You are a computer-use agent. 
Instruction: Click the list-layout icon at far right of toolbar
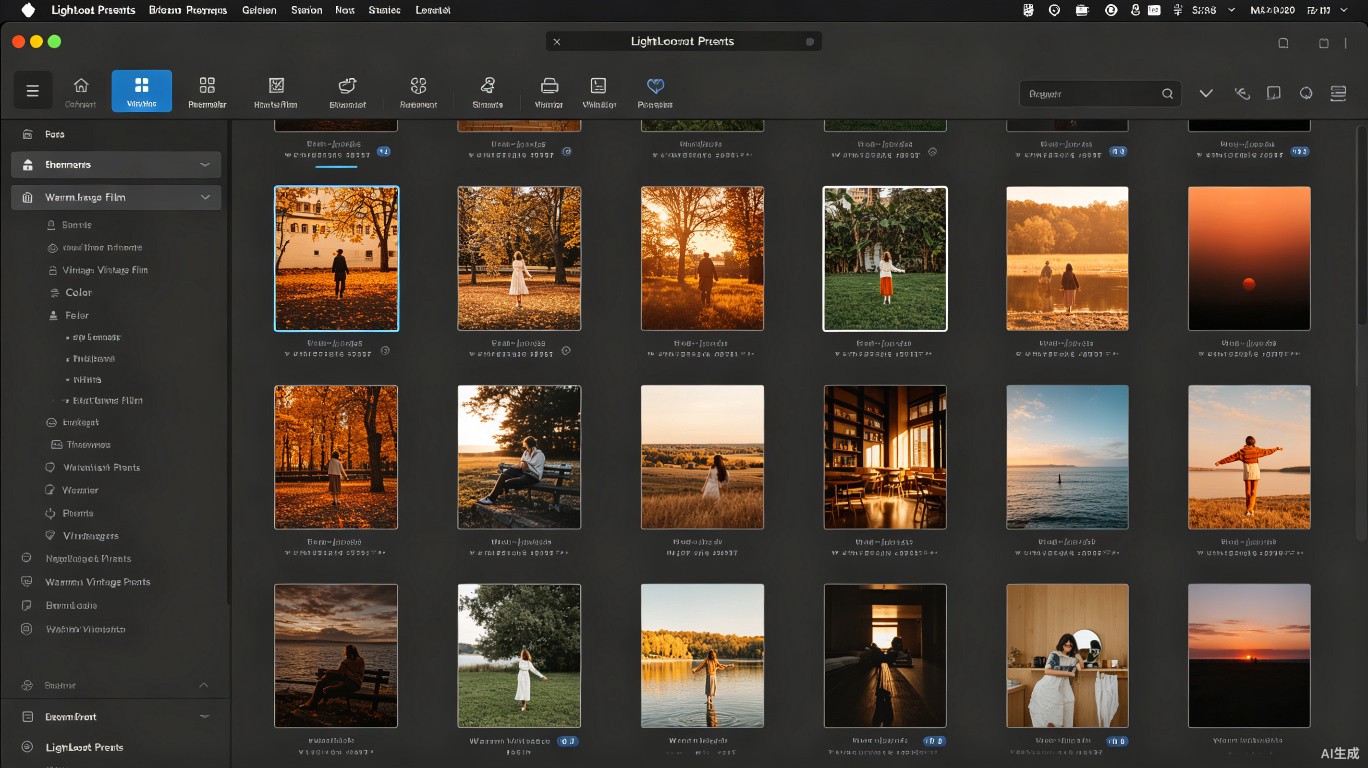pos(1338,93)
